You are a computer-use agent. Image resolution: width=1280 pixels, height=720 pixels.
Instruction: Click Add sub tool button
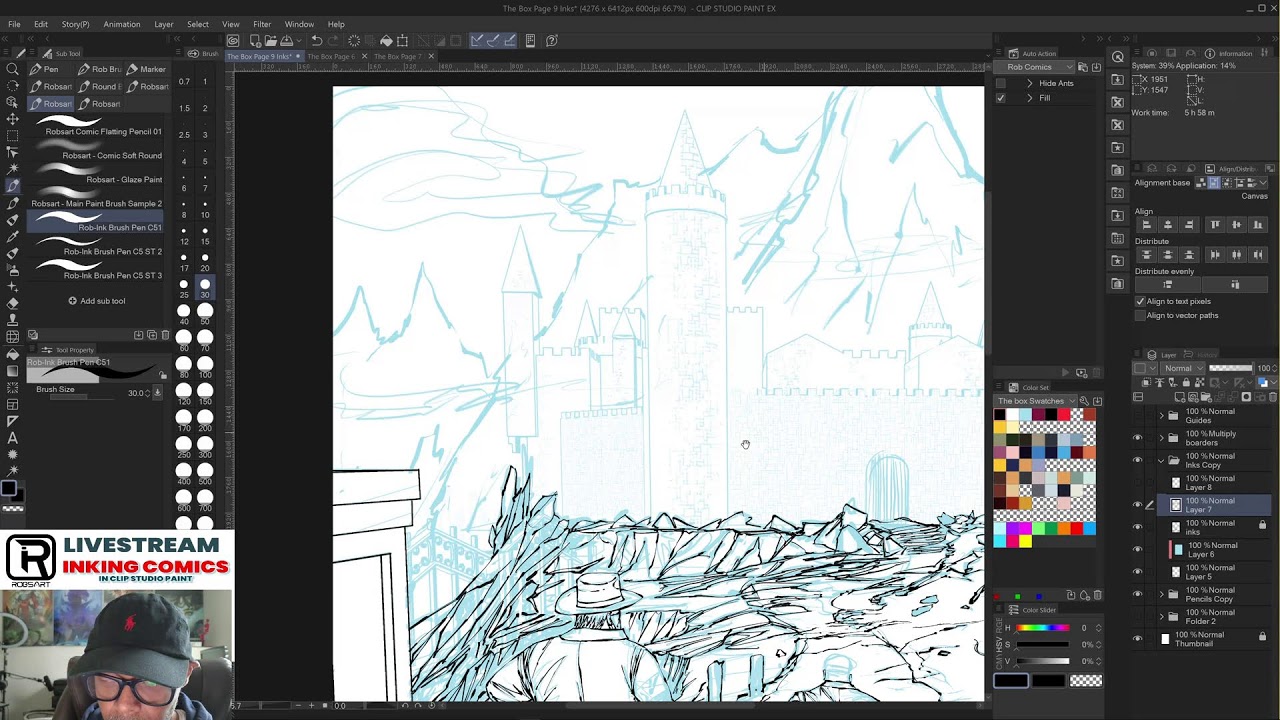click(x=97, y=301)
